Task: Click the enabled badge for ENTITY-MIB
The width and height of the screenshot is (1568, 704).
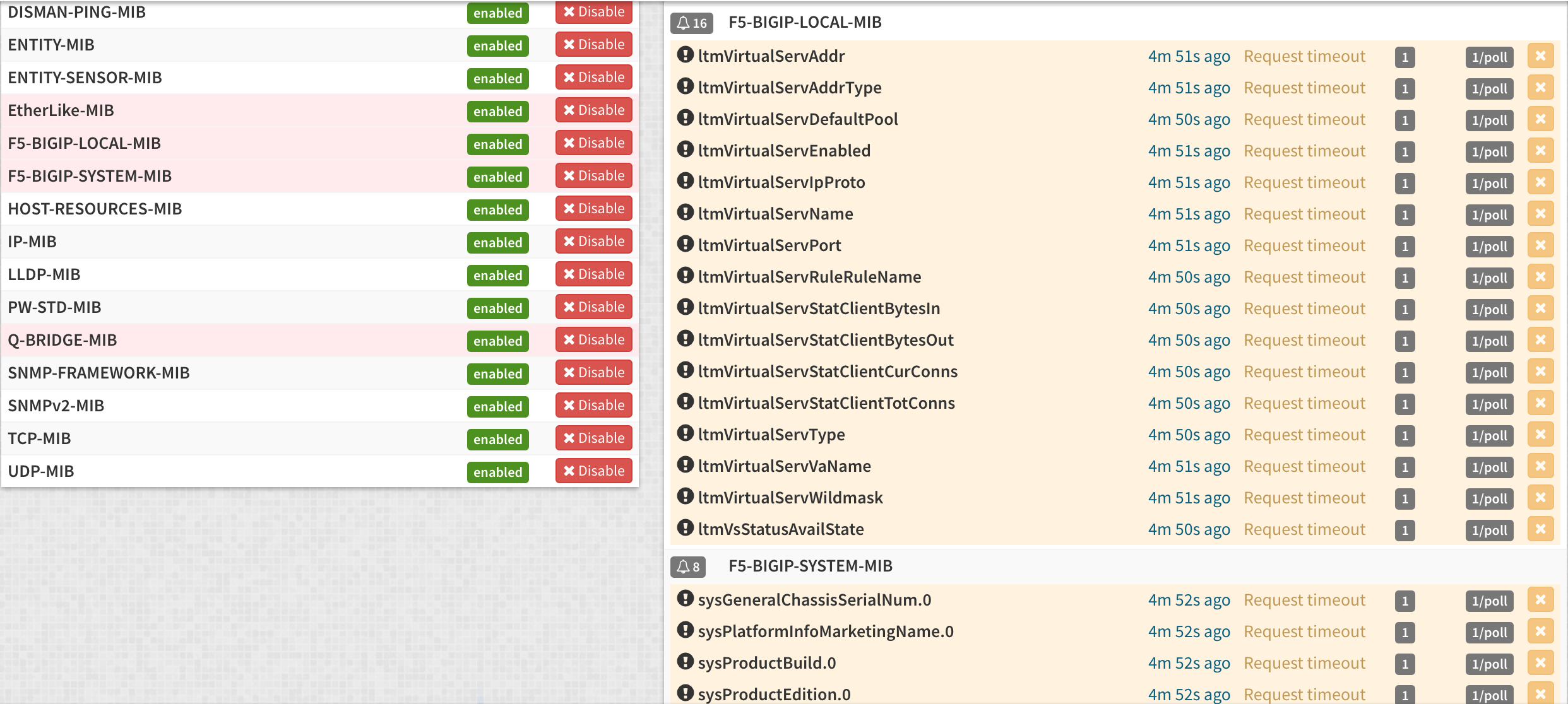Action: (498, 46)
